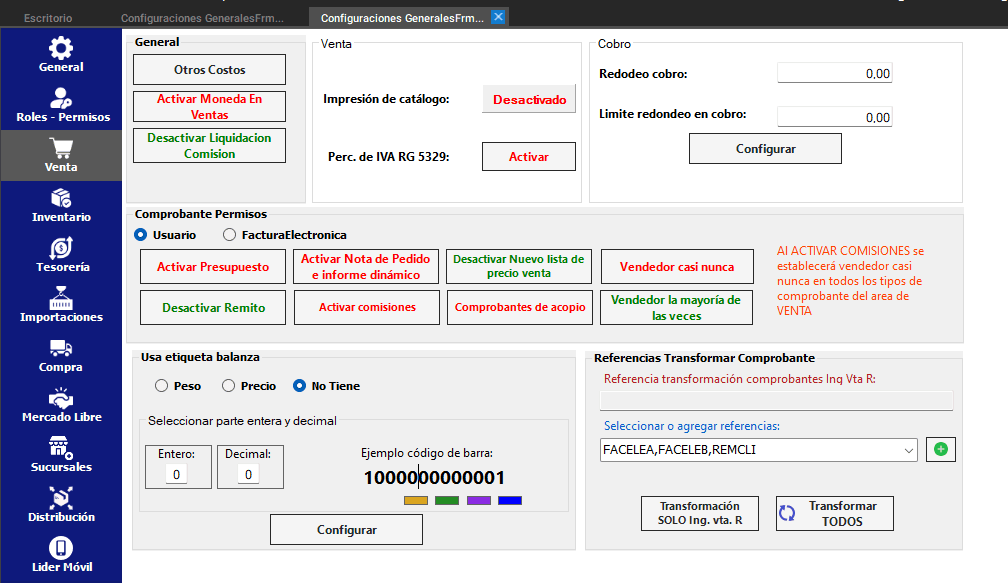Click the Redondeo cobro input field
This screenshot has height=583, width=1008.
coord(834,74)
